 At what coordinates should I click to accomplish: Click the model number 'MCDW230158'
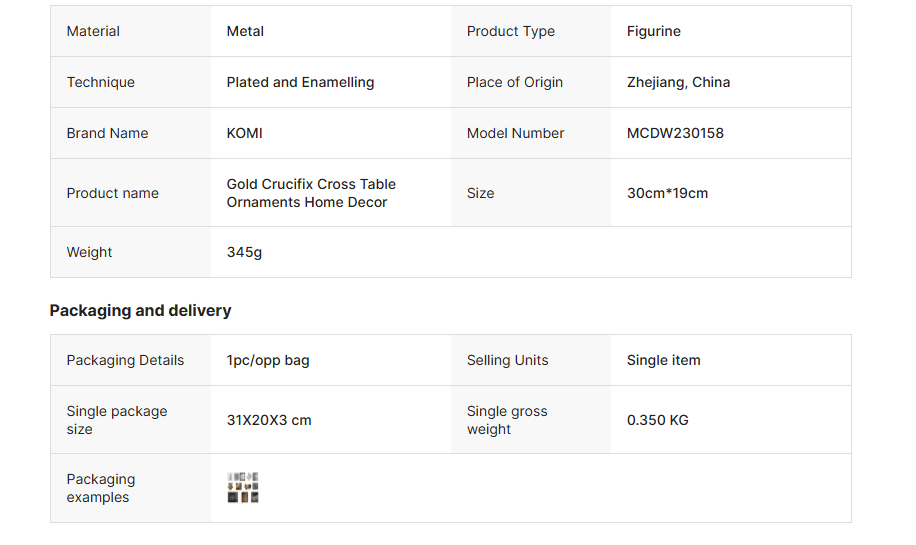675,133
